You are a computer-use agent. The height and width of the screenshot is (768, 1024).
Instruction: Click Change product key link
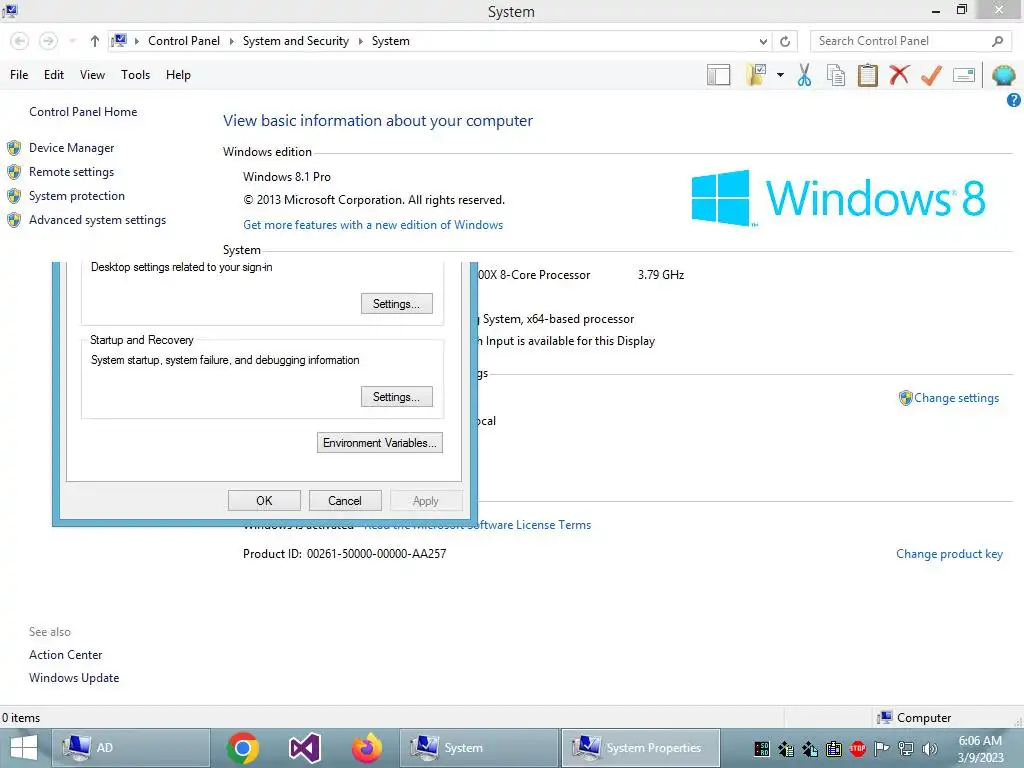click(949, 554)
